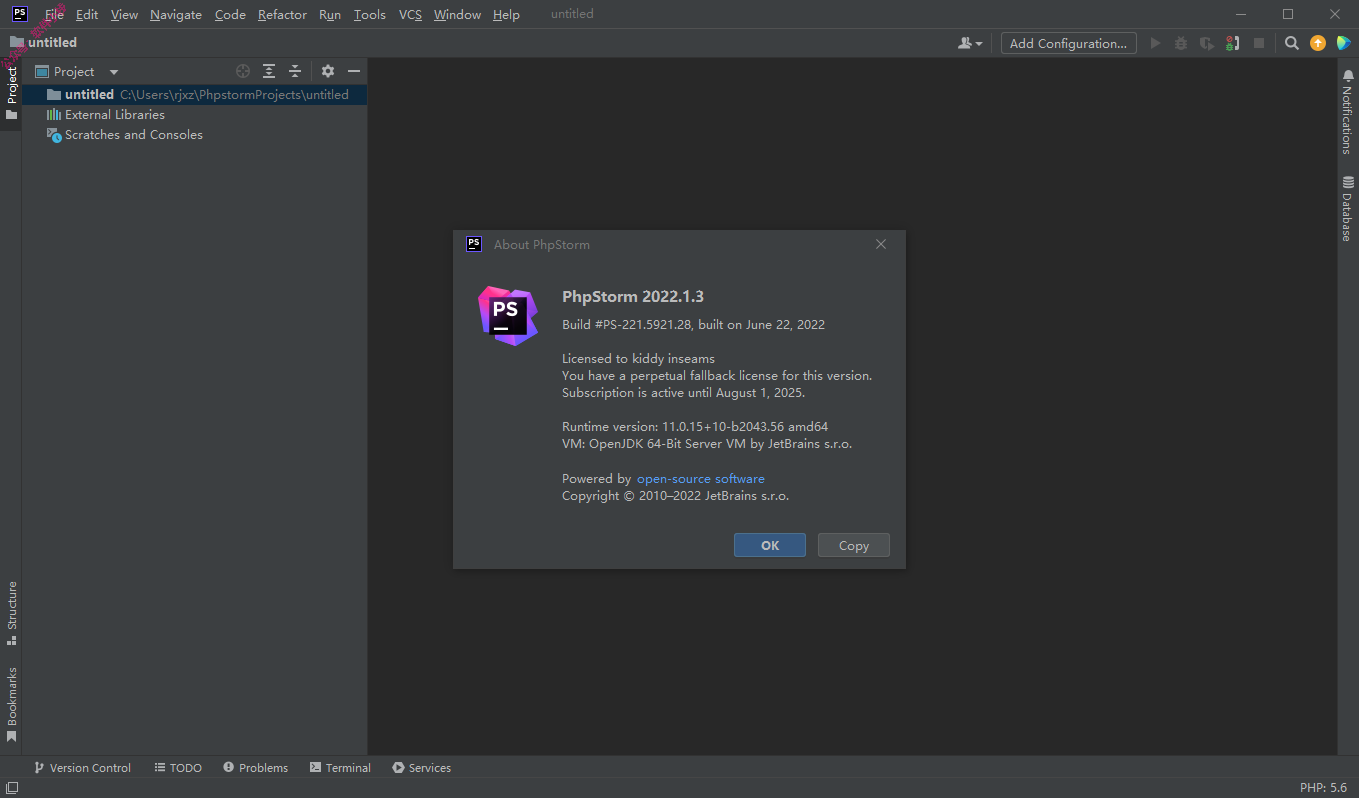Screen dimensions: 1359x798
Task: Click the Licensed to kiddy inseams text
Action: point(638,359)
